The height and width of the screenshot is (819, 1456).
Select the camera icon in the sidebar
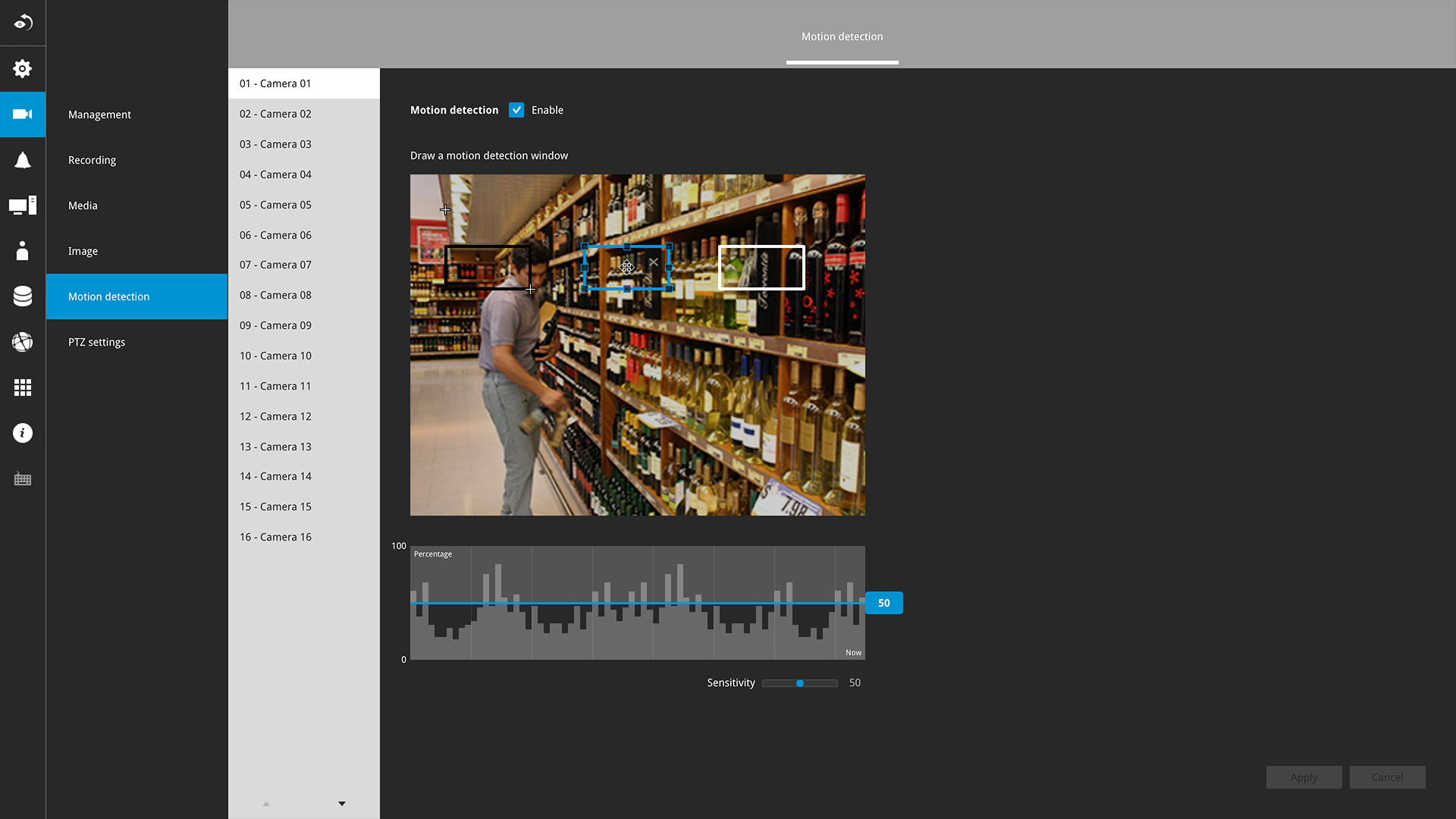click(x=23, y=115)
